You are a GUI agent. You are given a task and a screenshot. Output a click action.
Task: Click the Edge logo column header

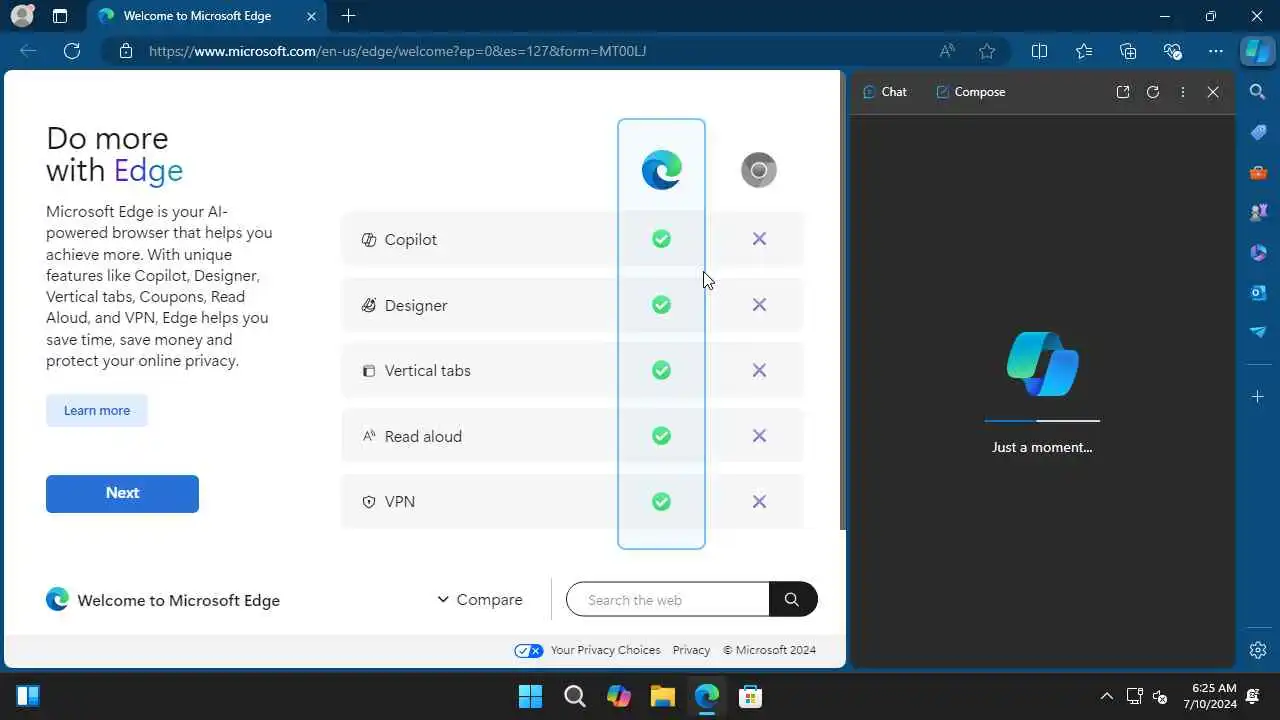[x=661, y=170]
